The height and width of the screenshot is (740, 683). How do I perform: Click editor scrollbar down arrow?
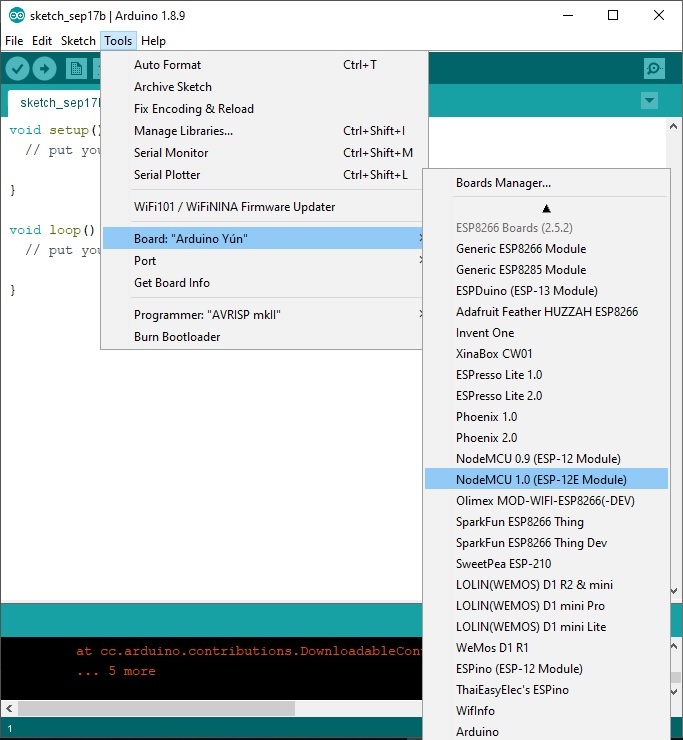pyautogui.click(x=674, y=591)
